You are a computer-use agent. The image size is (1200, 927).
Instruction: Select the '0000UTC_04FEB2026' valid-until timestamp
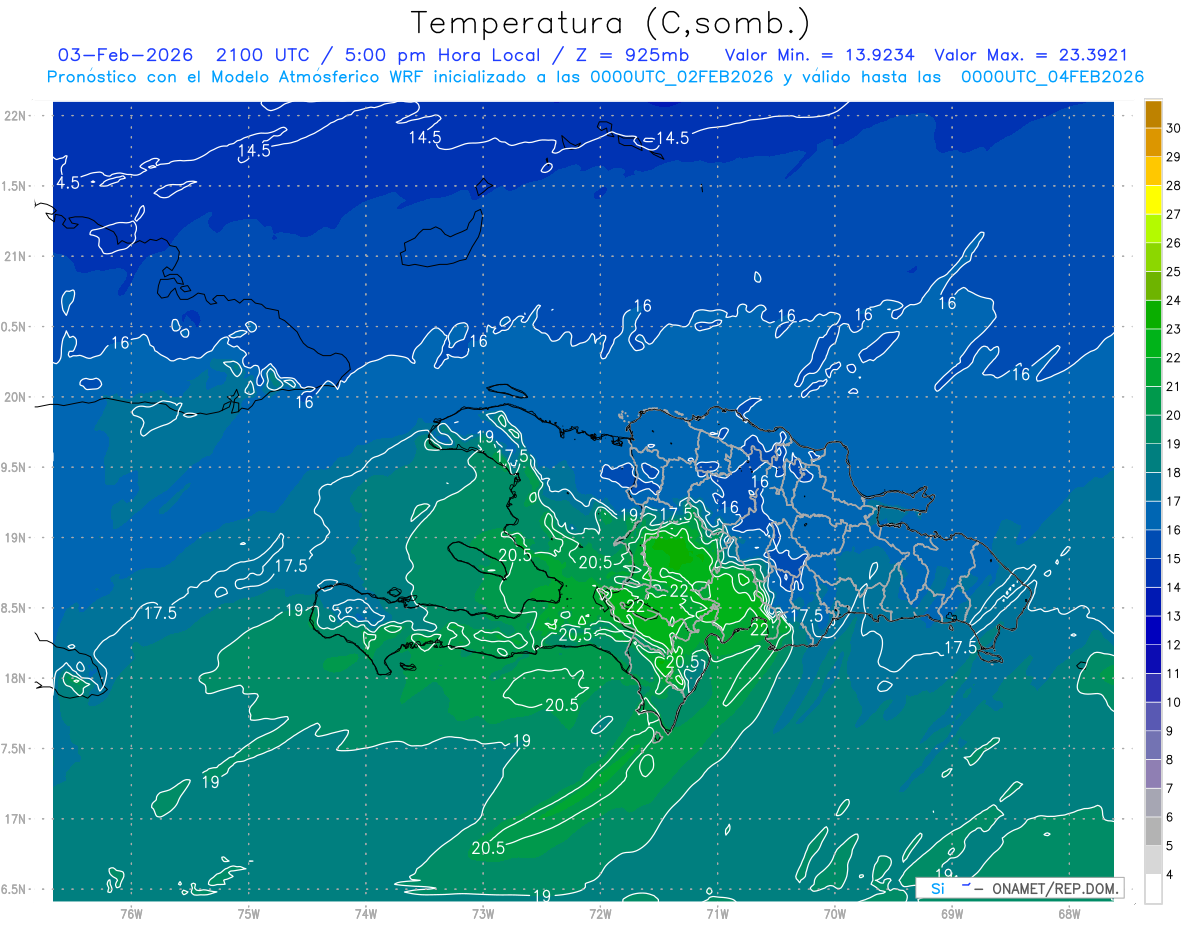tap(1052, 77)
